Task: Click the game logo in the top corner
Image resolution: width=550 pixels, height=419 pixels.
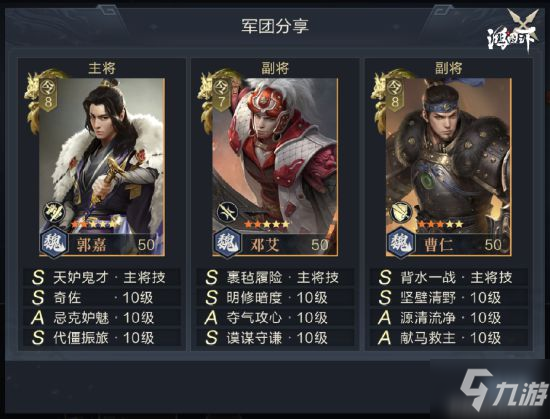Action: point(513,31)
